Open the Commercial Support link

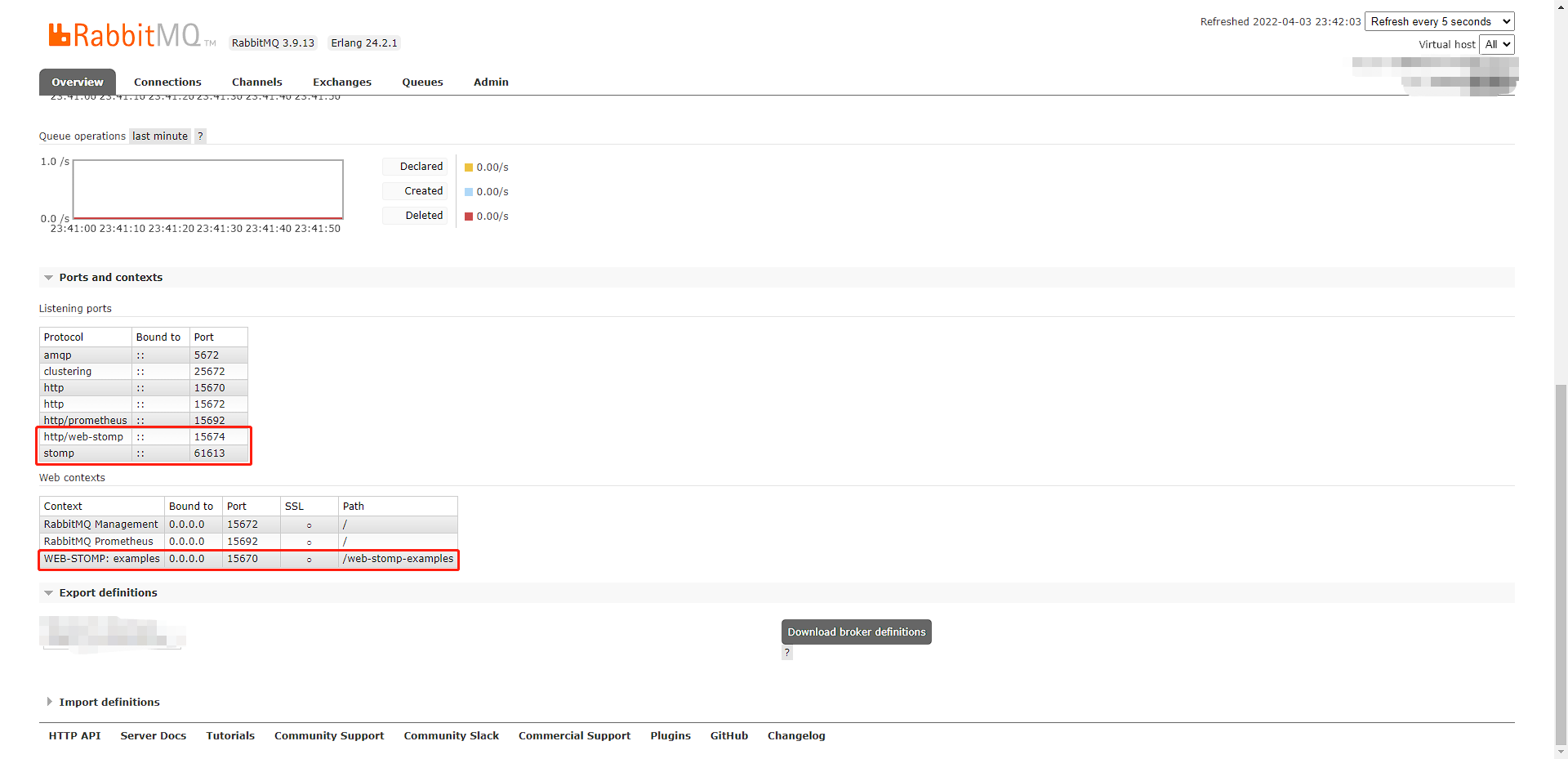point(575,736)
